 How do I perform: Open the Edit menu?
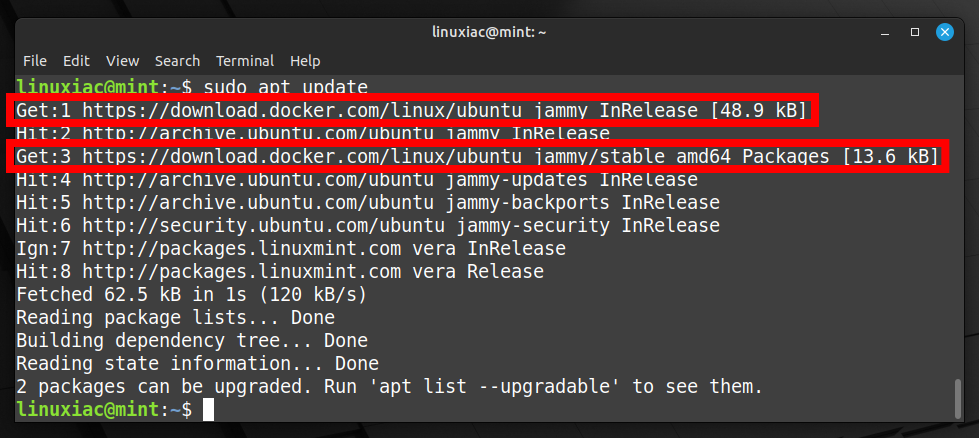coord(76,61)
